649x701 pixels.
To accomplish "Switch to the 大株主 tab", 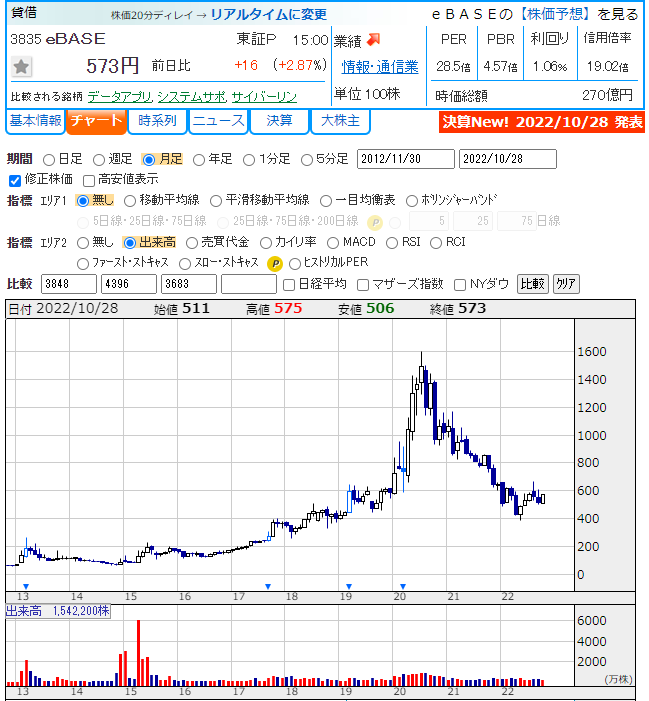I will coord(340,121).
